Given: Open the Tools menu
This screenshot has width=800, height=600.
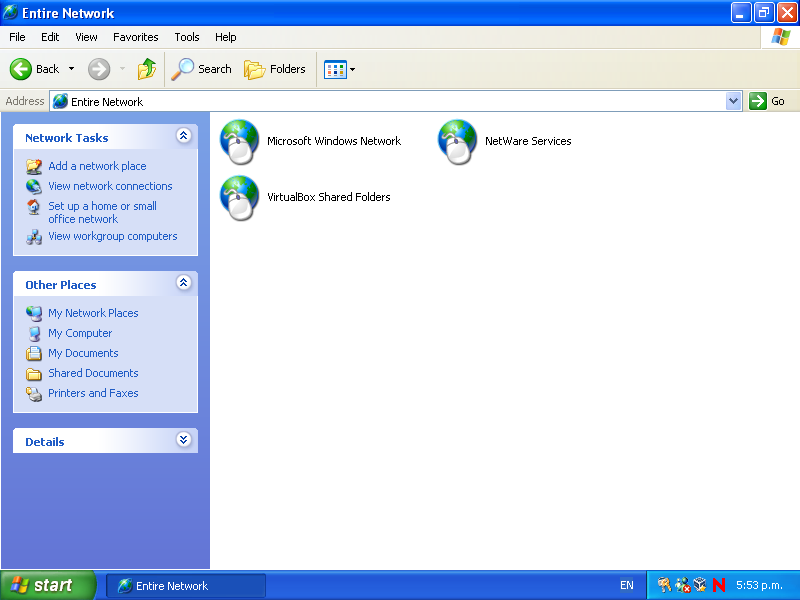Looking at the screenshot, I should coord(187,37).
